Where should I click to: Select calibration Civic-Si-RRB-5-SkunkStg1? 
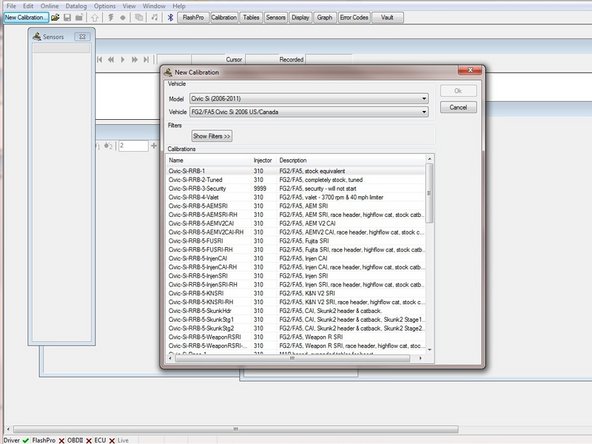[x=296, y=319]
